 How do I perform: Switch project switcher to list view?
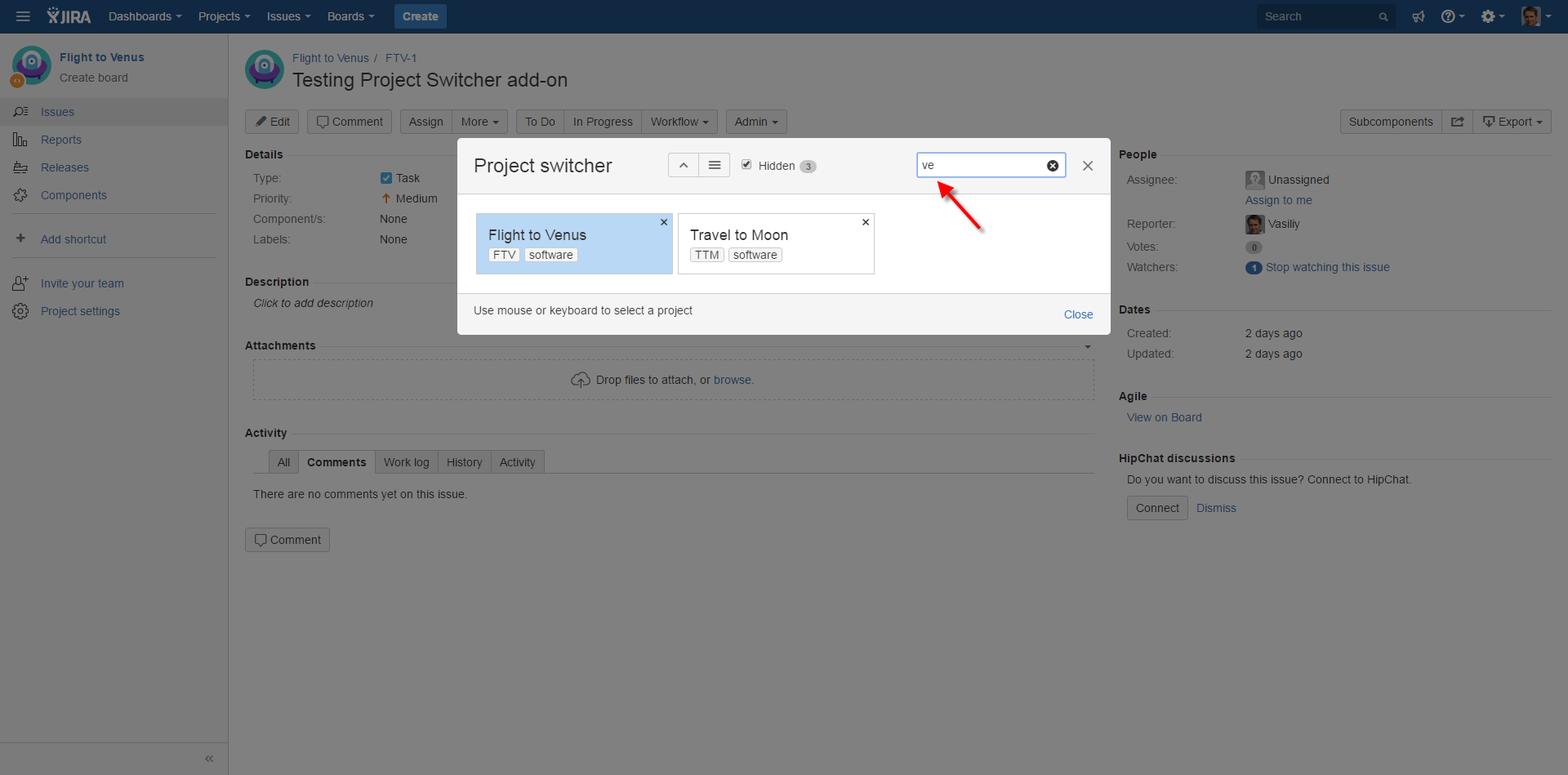pyautogui.click(x=715, y=165)
